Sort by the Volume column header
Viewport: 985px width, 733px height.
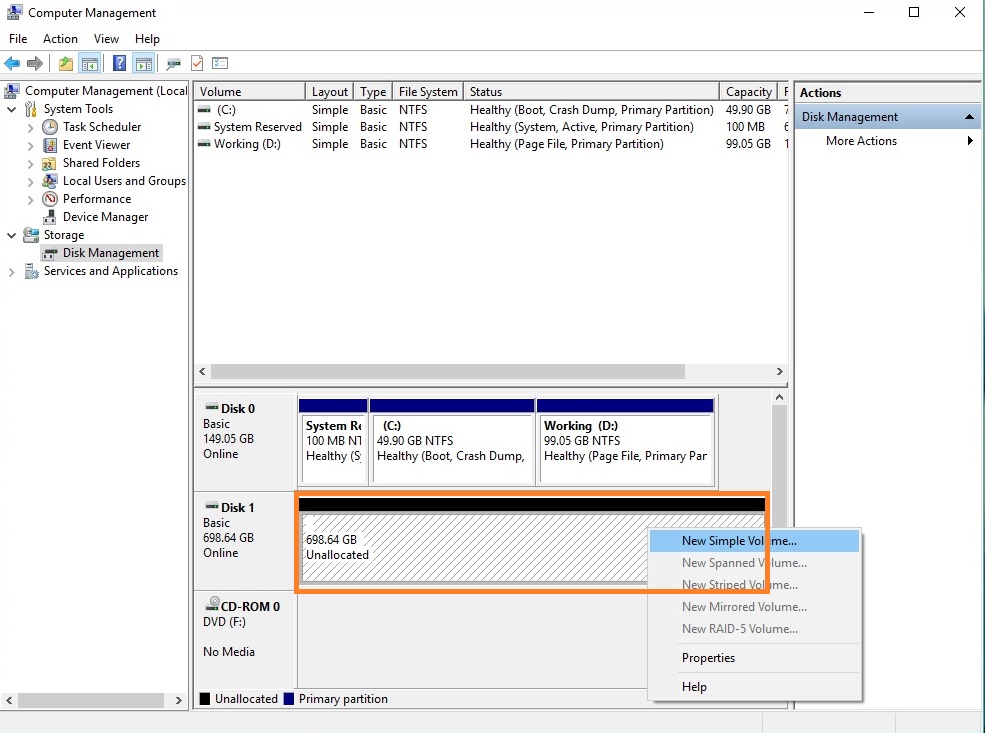pos(249,92)
